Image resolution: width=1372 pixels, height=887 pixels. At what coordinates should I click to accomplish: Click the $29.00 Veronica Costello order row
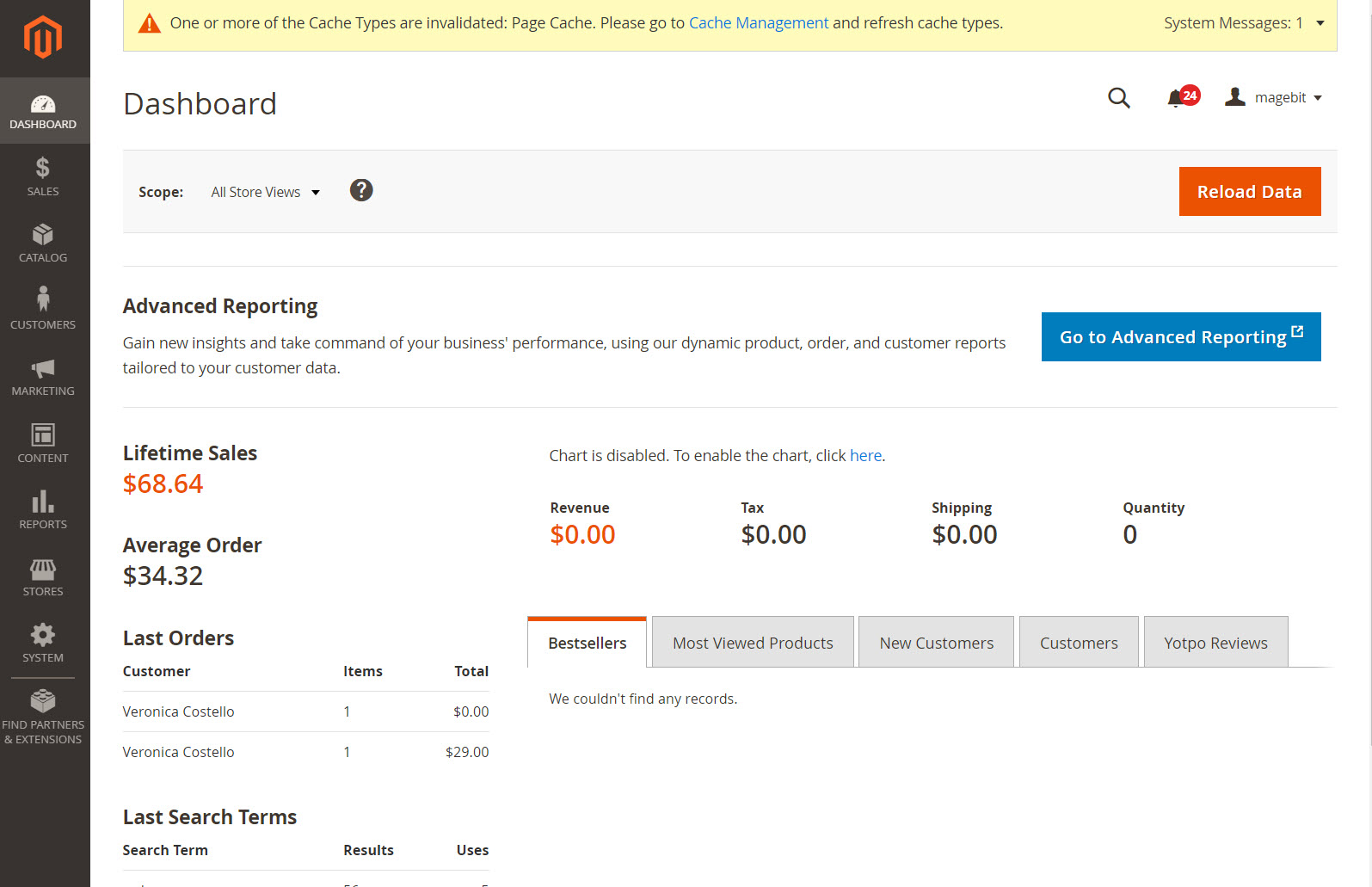[305, 752]
